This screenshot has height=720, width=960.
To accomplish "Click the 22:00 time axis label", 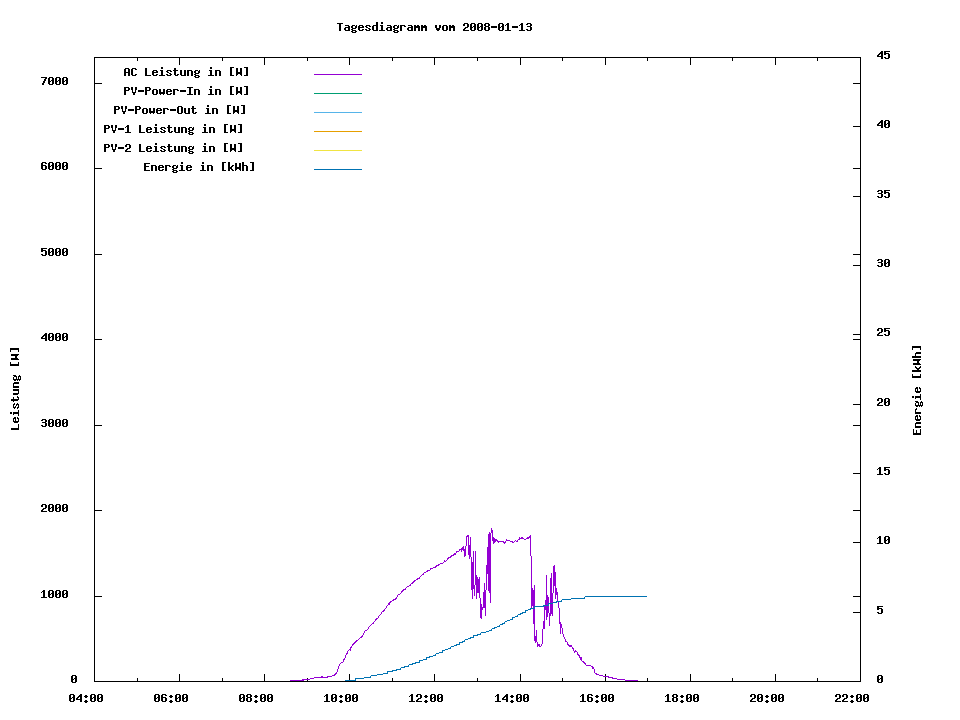I will (852, 698).
